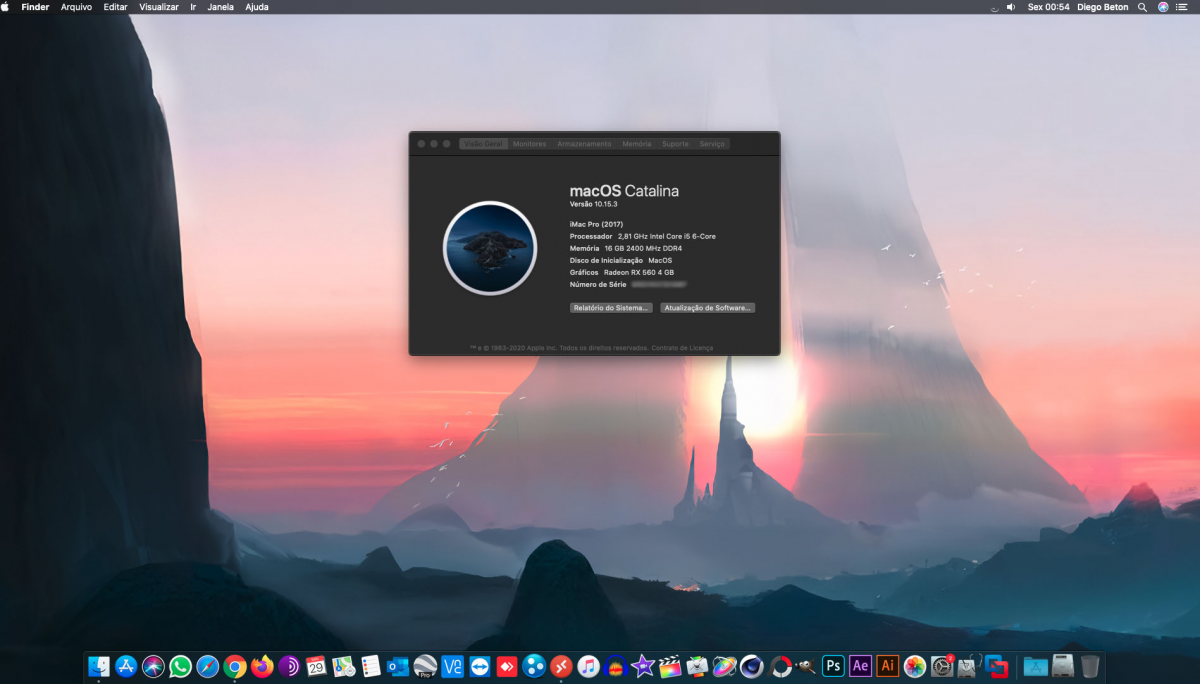Image resolution: width=1200 pixels, height=684 pixels.
Task: Open System Preferences with update badge
Action: coord(942,666)
